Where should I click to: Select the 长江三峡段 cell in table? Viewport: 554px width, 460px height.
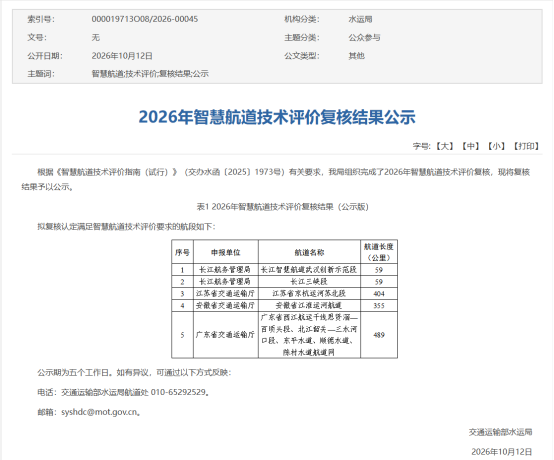[309, 282]
